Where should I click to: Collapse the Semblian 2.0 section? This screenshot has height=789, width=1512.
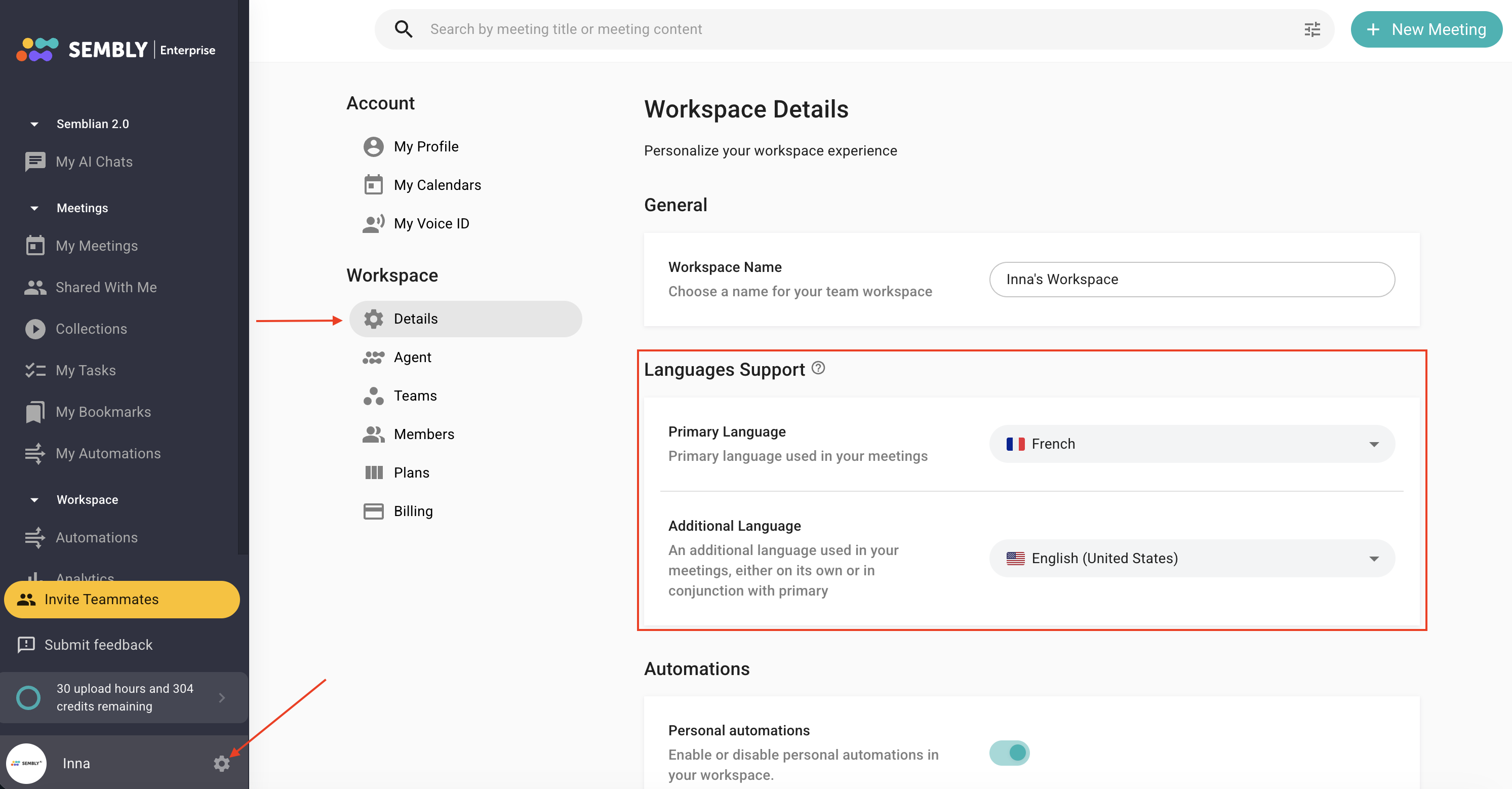34,124
